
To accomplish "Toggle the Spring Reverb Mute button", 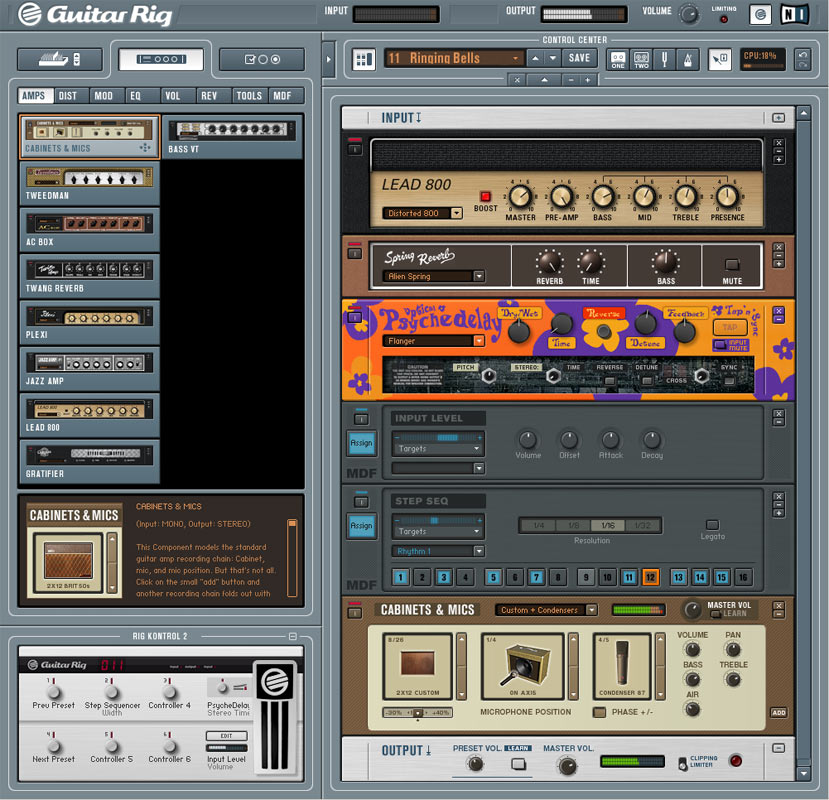I will pyautogui.click(x=732, y=264).
